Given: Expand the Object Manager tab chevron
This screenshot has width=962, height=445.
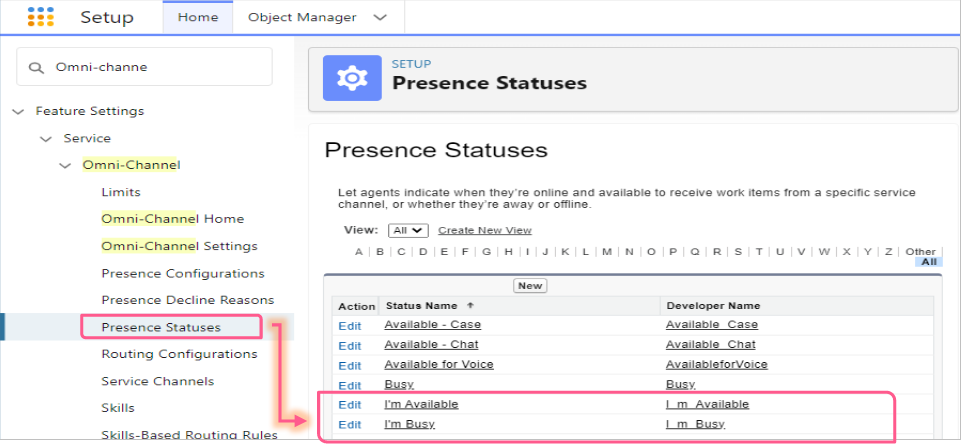Looking at the screenshot, I should tap(379, 17).
